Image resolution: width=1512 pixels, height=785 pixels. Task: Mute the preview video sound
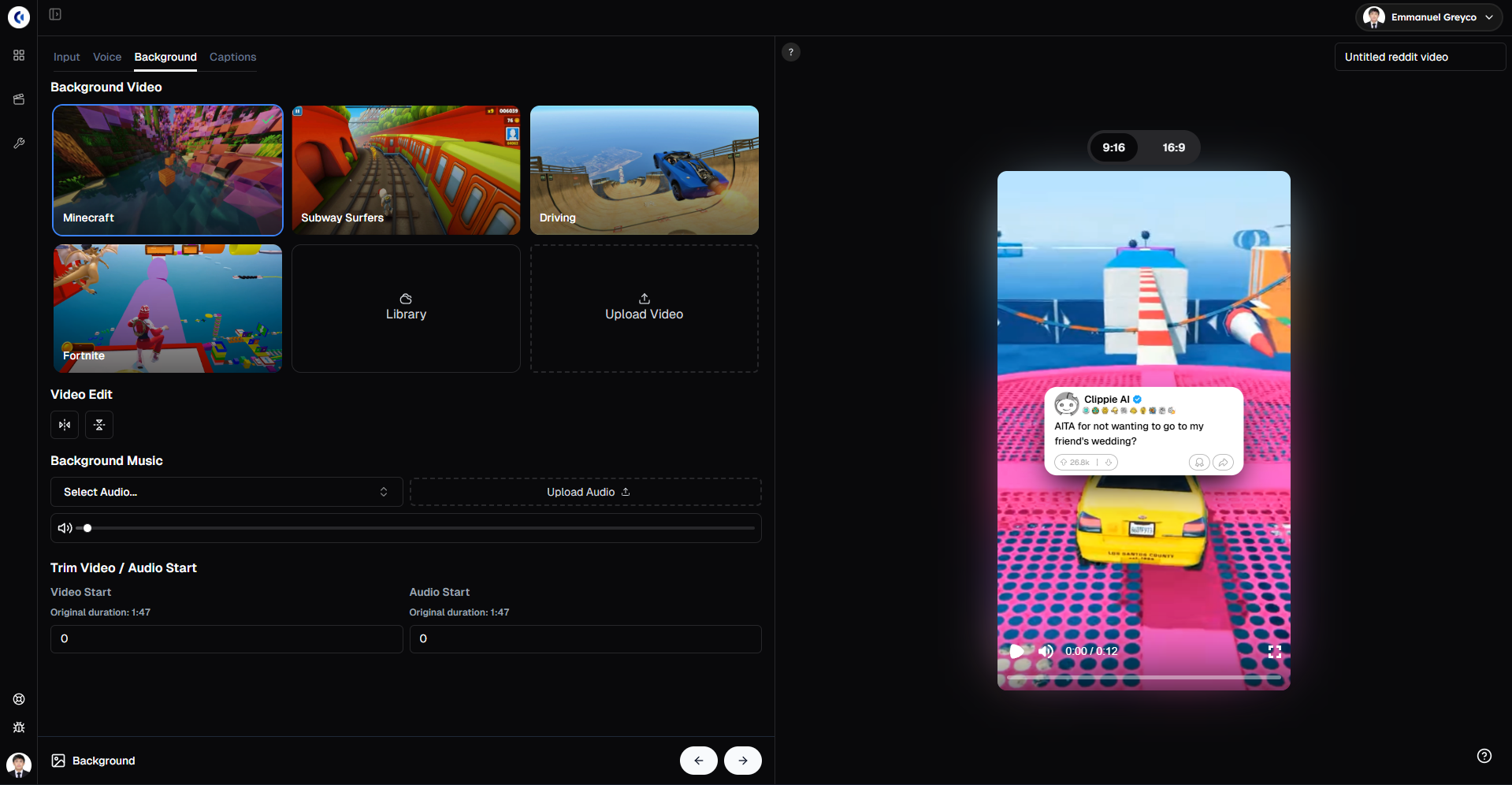coord(1046,651)
